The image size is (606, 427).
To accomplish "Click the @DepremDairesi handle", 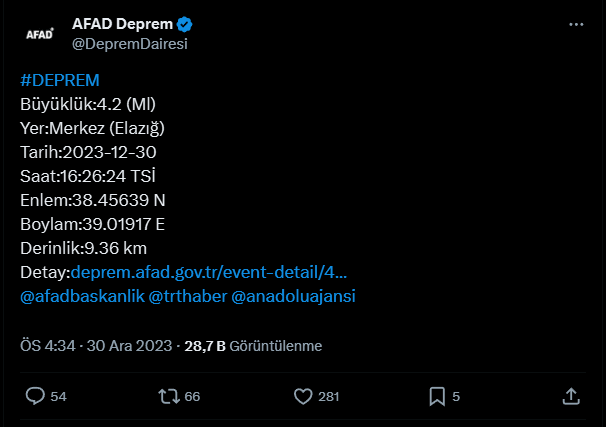I will [x=130, y=44].
